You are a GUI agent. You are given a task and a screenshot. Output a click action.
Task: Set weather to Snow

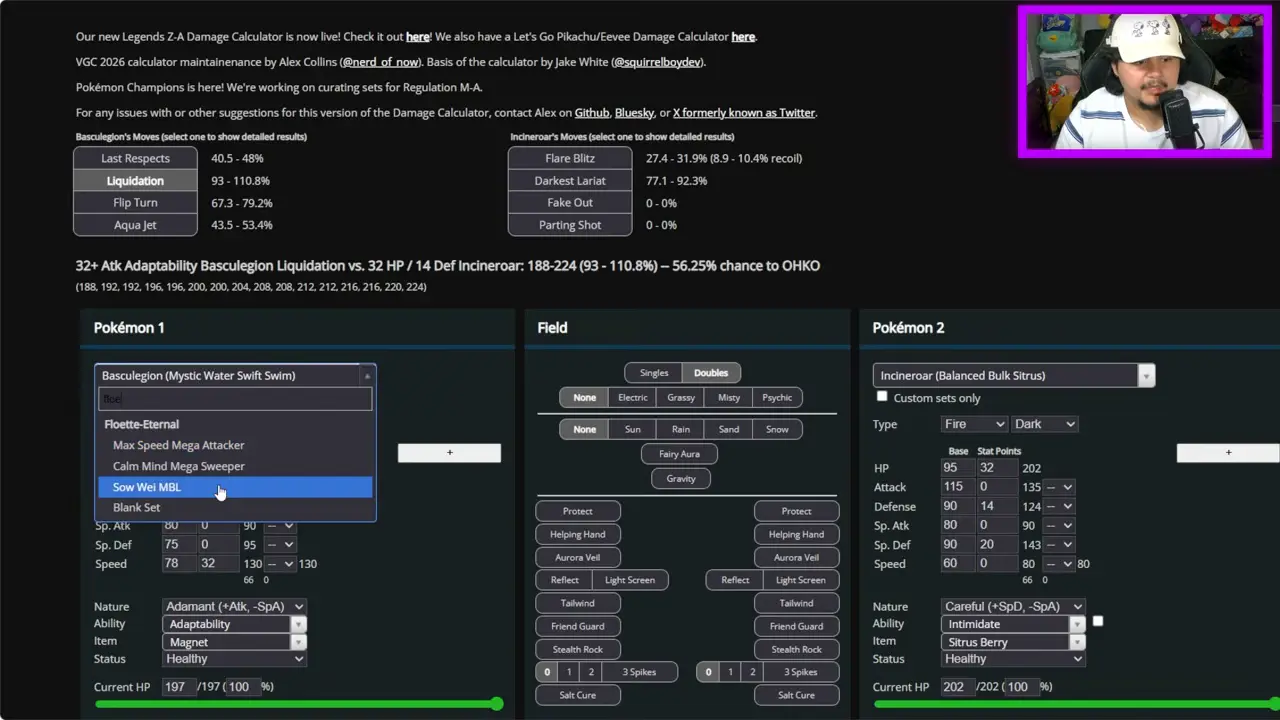[777, 430]
